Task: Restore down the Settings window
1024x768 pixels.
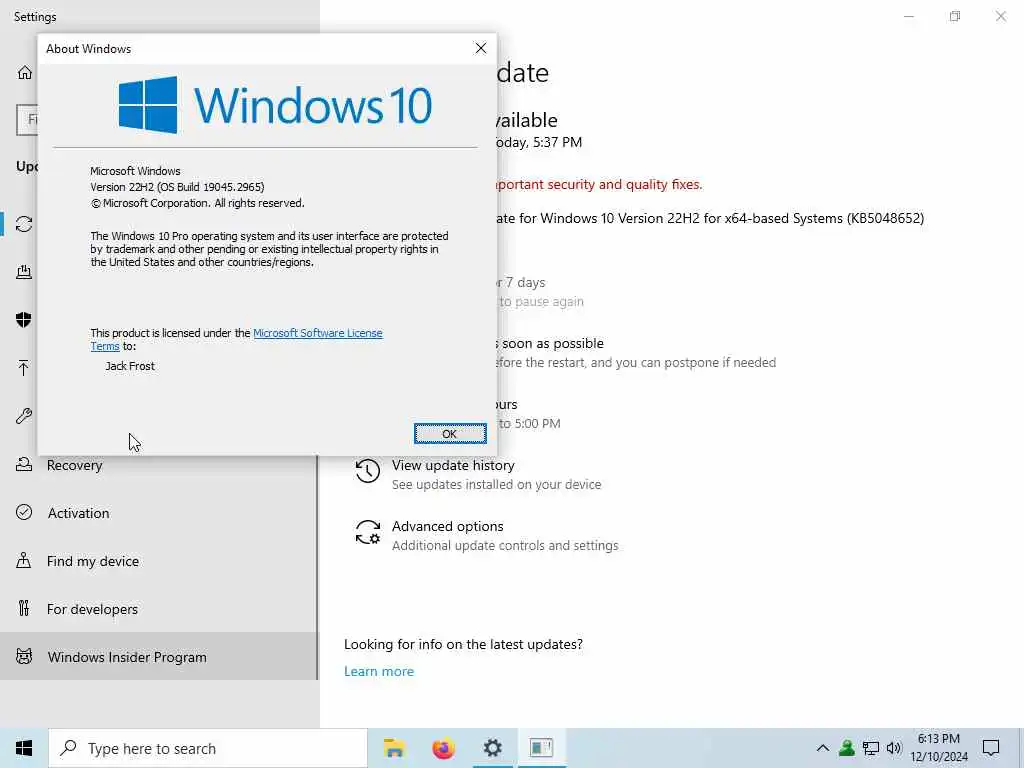Action: click(x=955, y=16)
